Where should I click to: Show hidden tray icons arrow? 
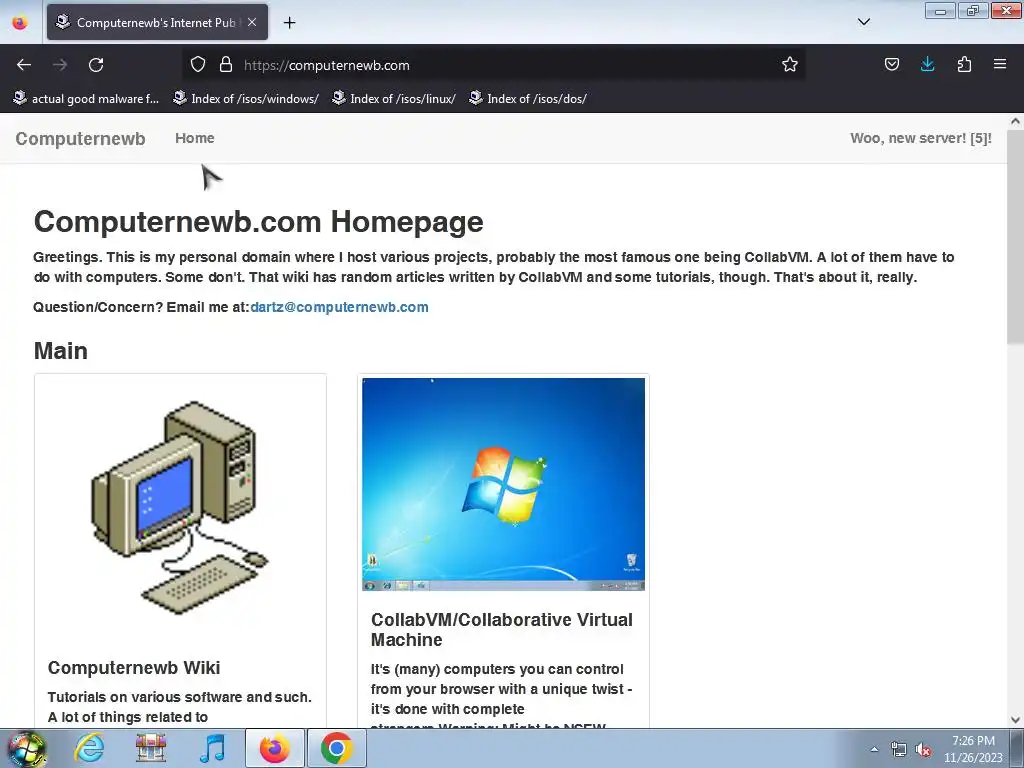874,750
